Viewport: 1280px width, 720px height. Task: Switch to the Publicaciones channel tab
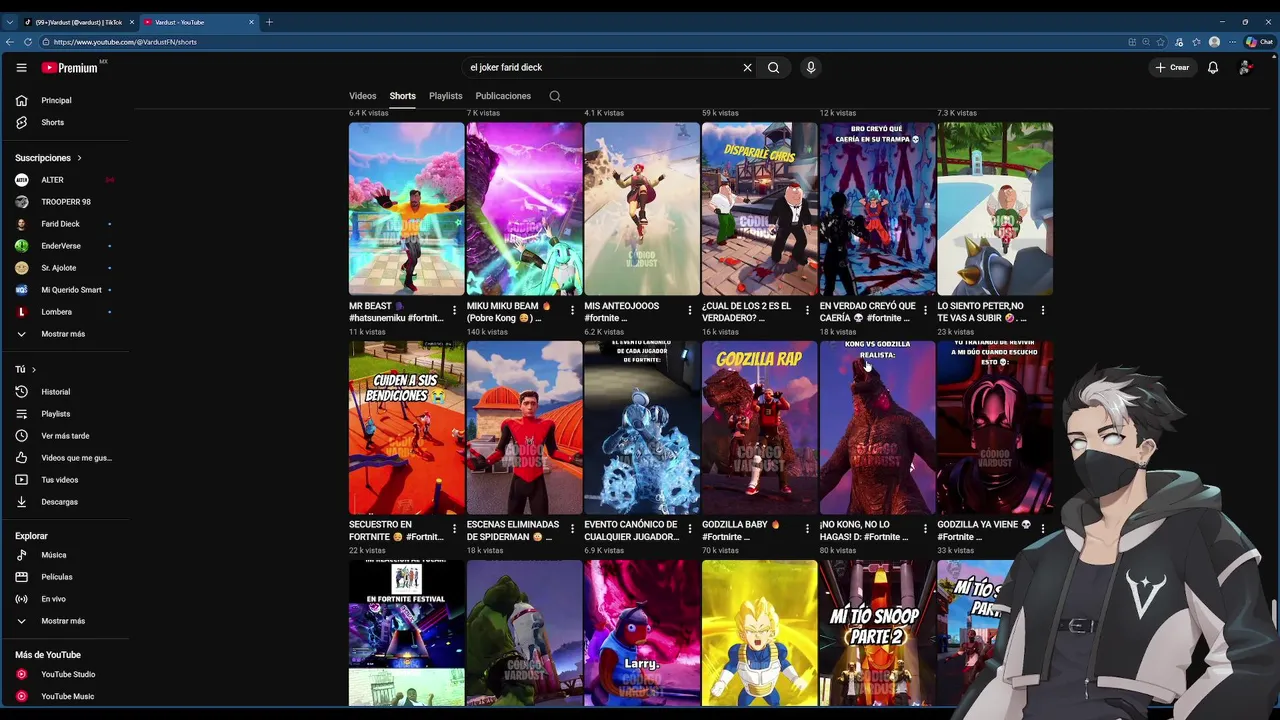(503, 96)
